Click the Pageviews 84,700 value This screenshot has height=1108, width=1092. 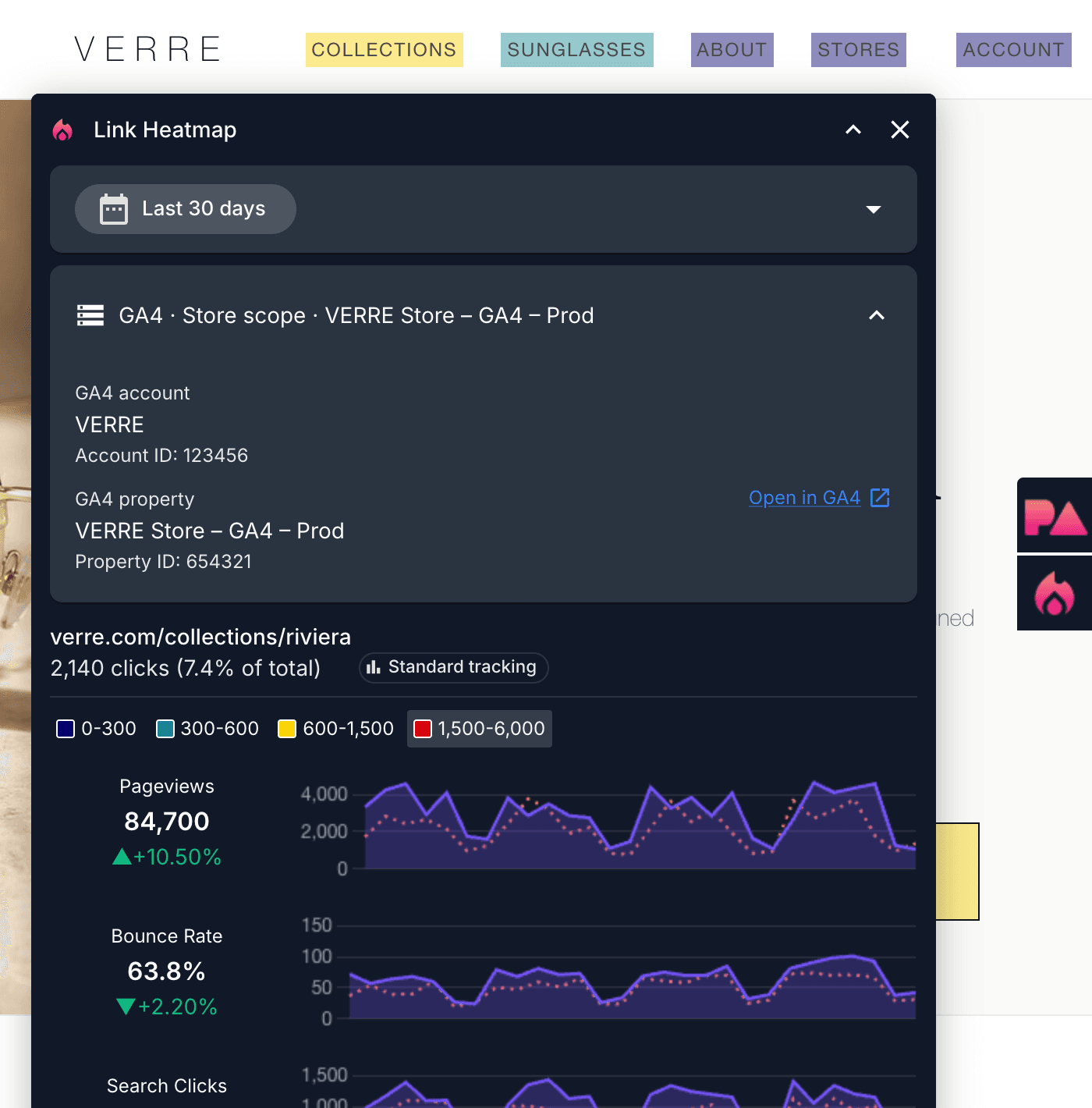pos(167,821)
